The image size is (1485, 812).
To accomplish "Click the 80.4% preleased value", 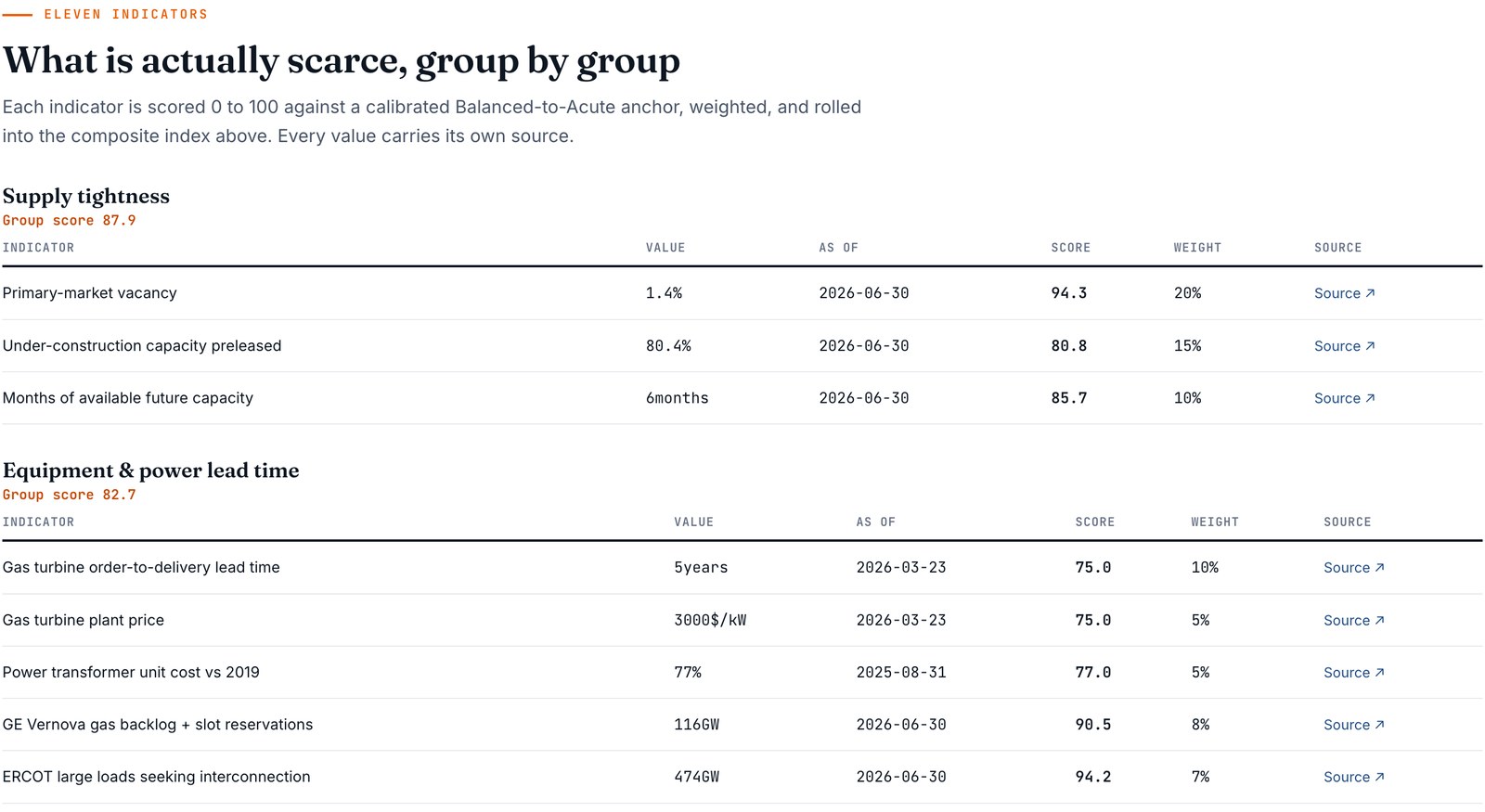I will pos(668,346).
